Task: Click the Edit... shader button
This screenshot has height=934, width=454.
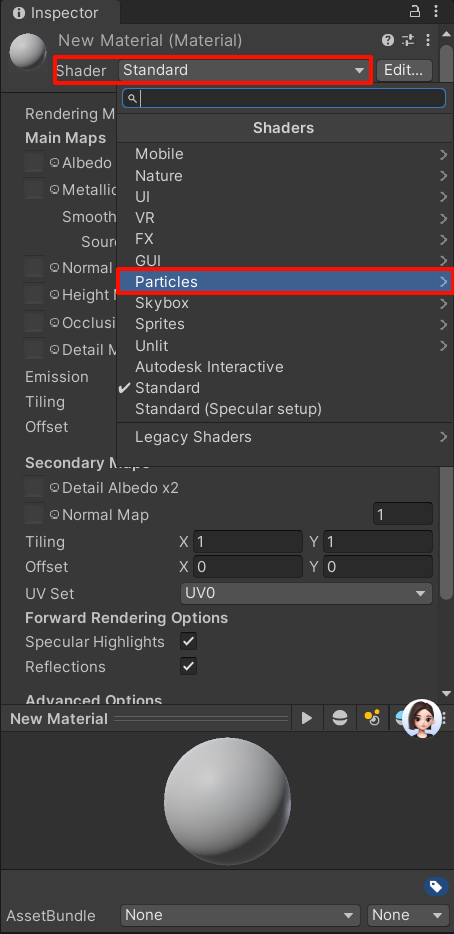Action: [x=404, y=70]
